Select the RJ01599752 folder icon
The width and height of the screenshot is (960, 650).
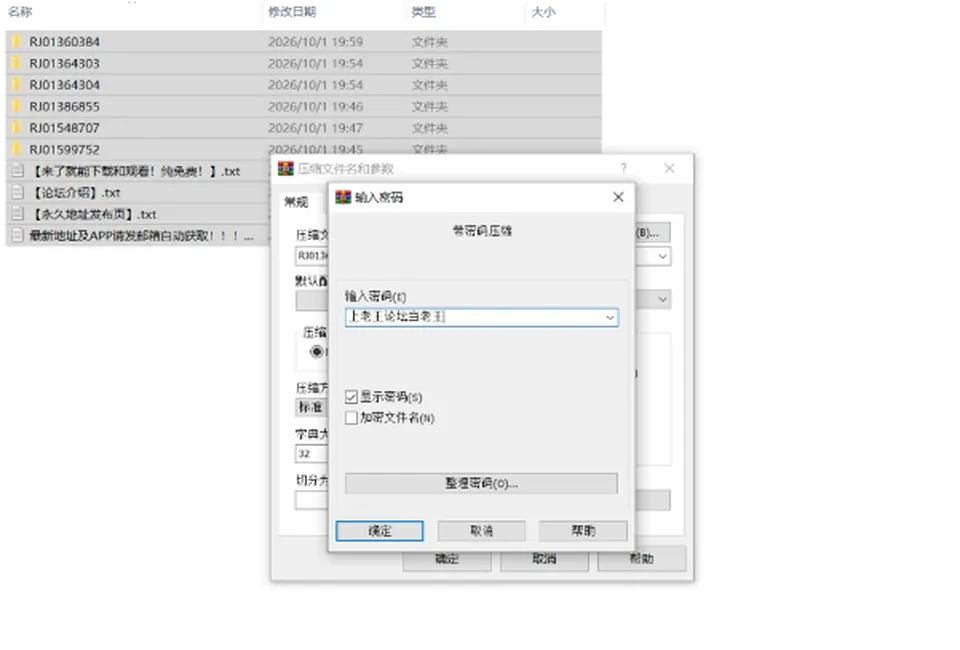click(17, 149)
